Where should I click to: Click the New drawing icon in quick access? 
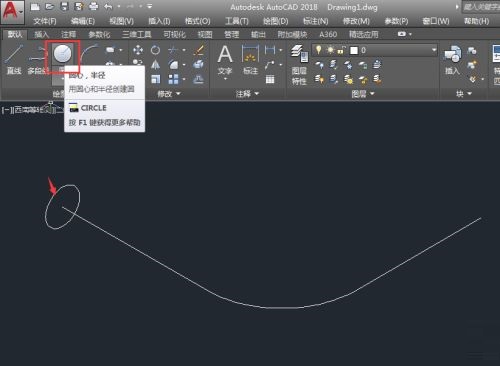point(35,7)
